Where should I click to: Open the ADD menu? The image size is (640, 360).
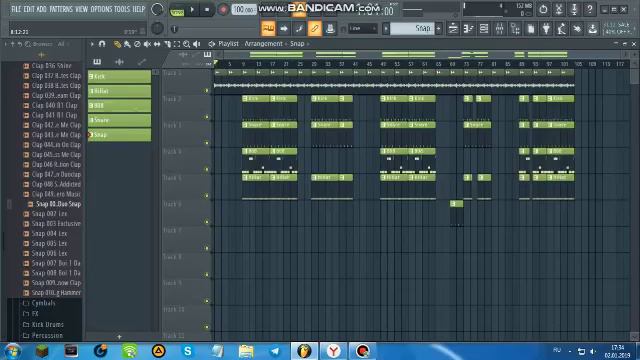(x=41, y=9)
